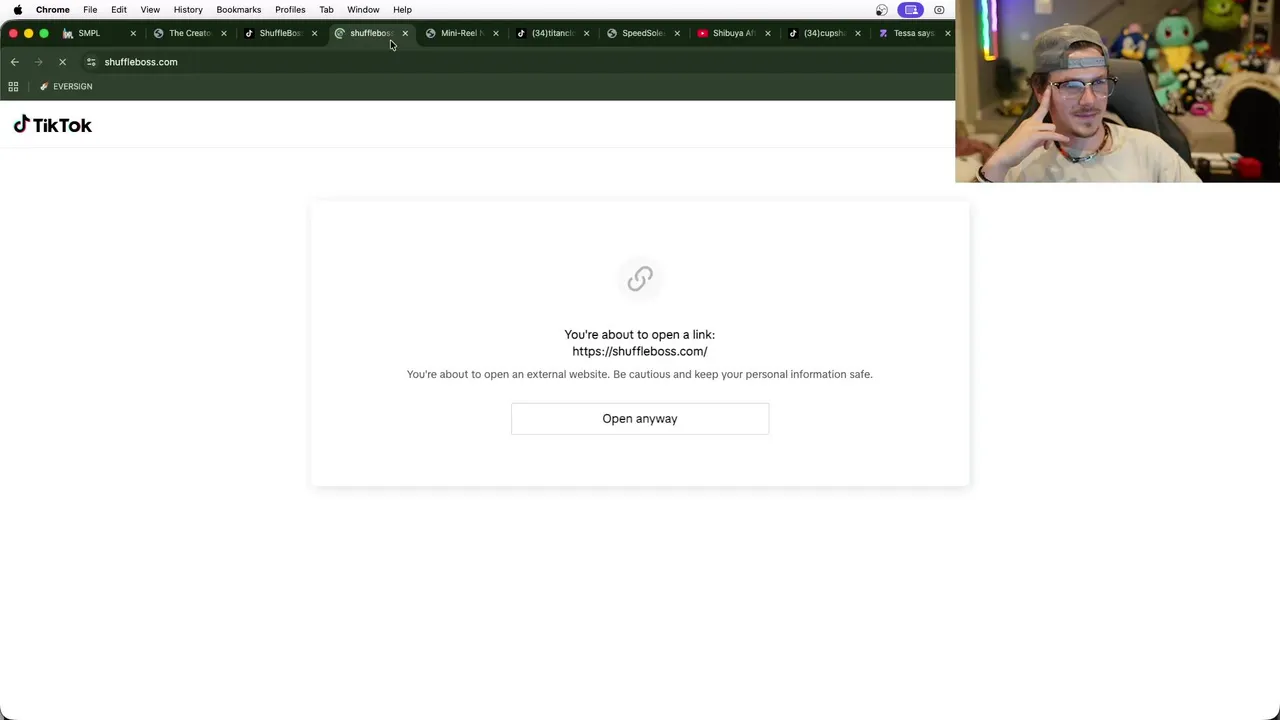The image size is (1280, 720).
Task: Click the round status icon in menu bar
Action: click(x=881, y=10)
